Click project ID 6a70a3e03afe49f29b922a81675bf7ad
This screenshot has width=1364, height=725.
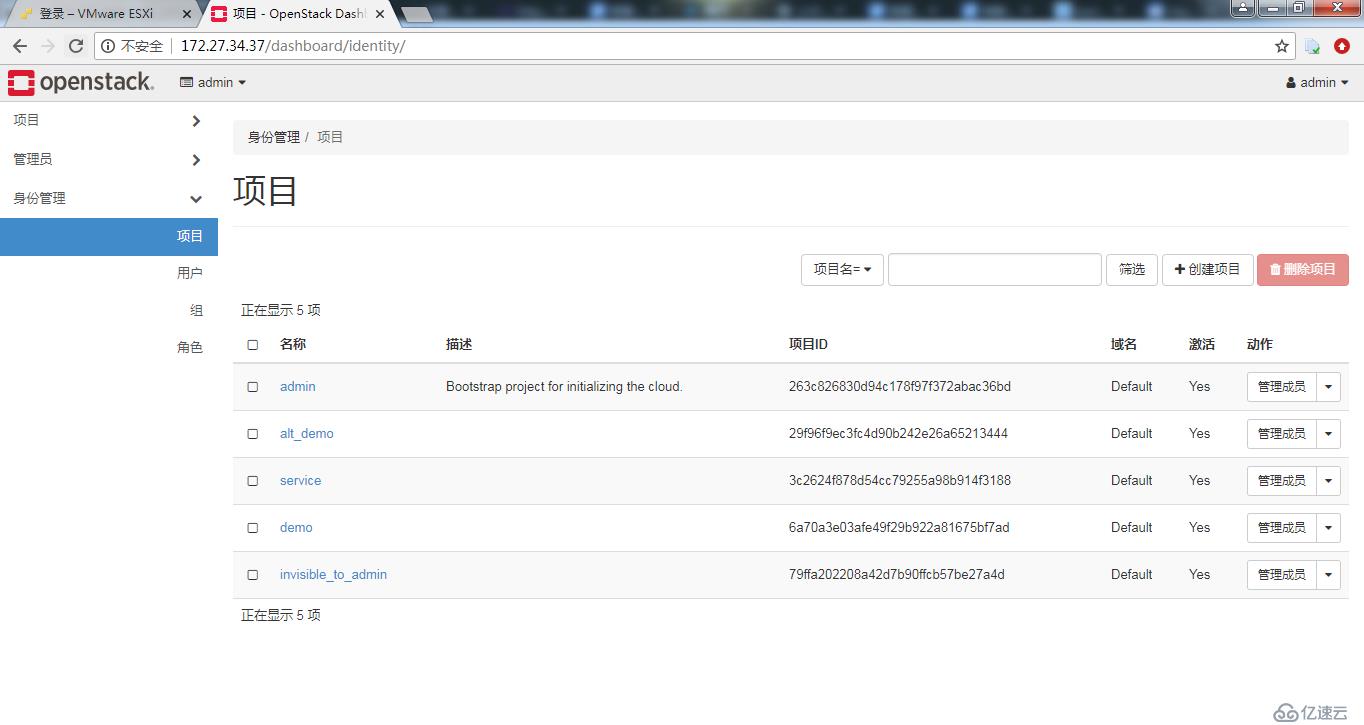(899, 528)
